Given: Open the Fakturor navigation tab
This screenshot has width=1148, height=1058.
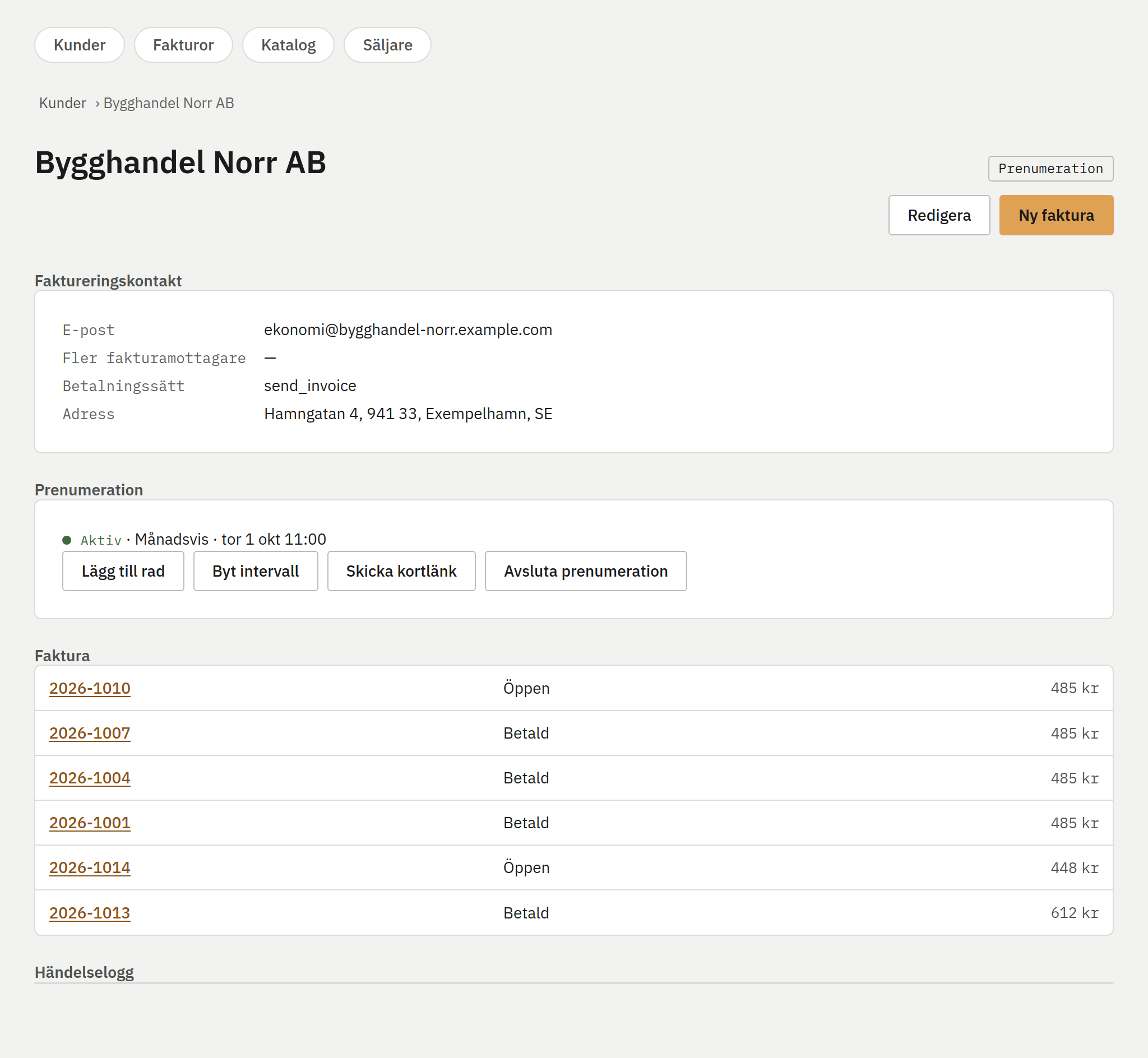Looking at the screenshot, I should coord(183,45).
